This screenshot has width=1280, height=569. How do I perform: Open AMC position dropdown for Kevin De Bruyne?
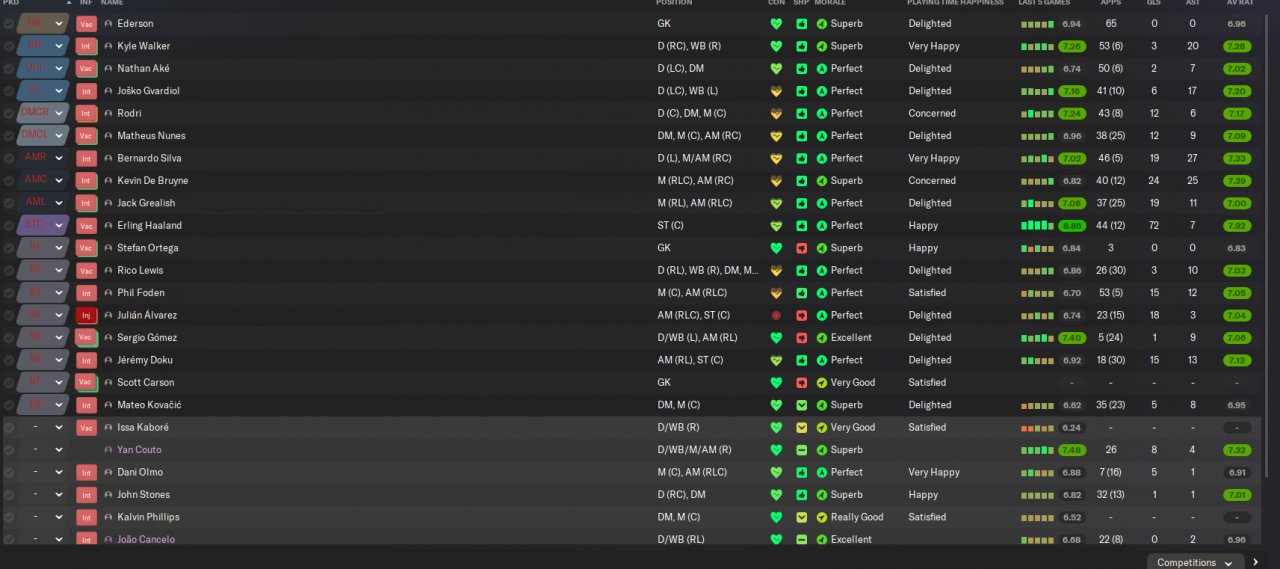(x=43, y=181)
